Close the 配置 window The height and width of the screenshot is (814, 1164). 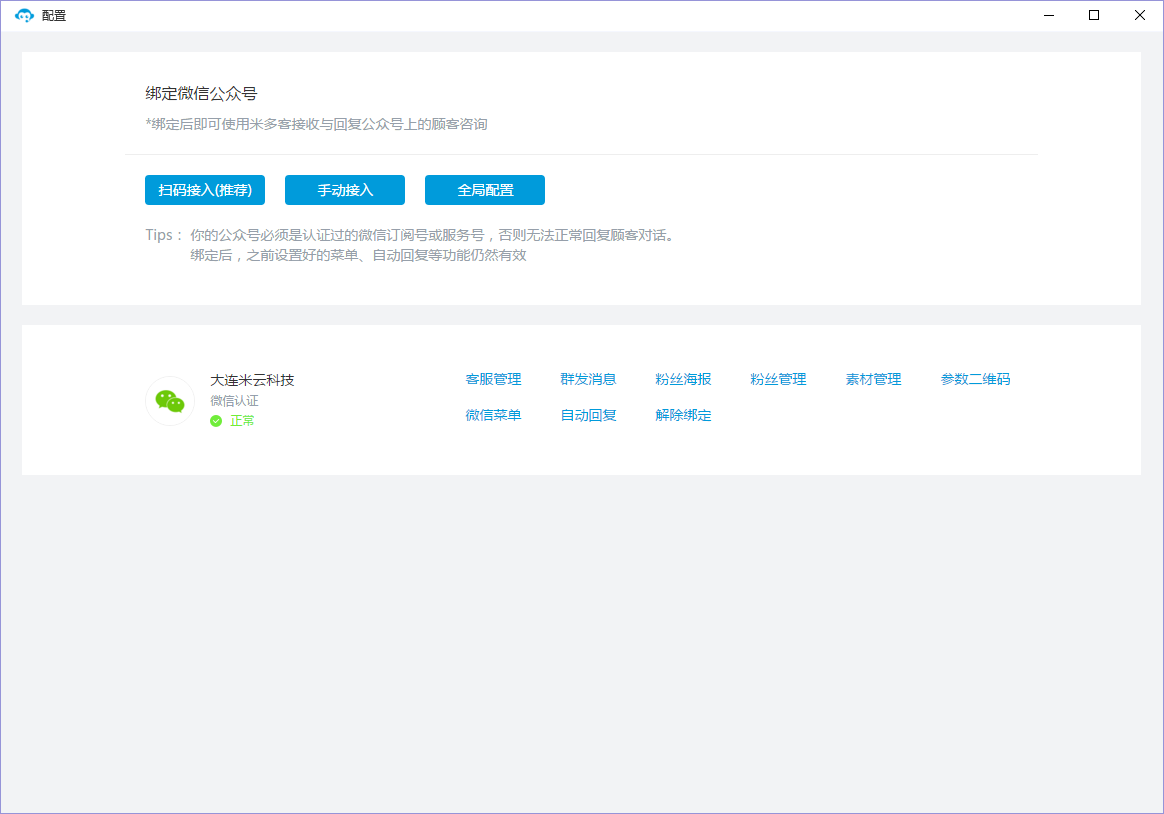1140,15
